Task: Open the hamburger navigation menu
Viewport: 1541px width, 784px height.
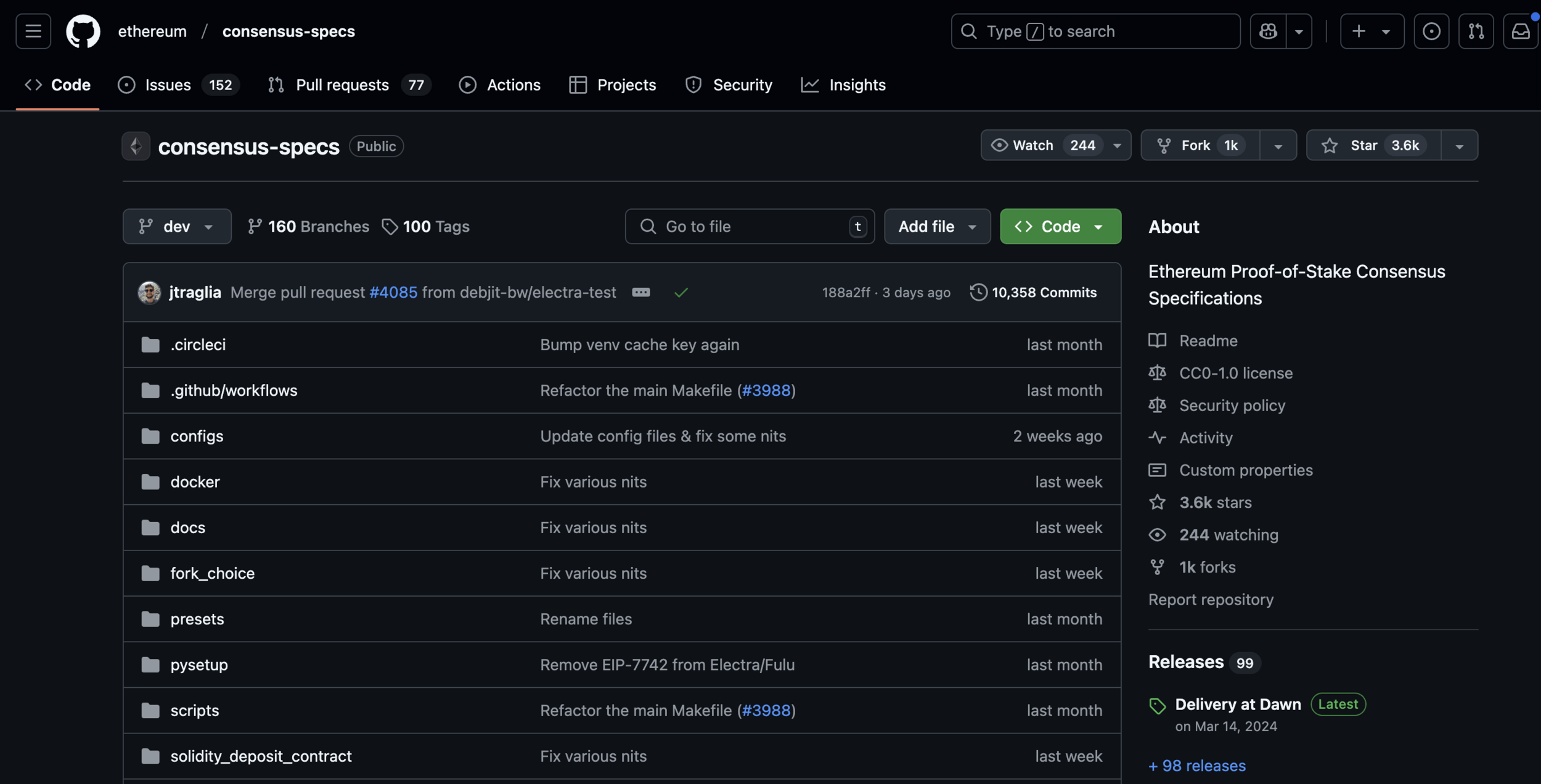Action: pos(33,31)
